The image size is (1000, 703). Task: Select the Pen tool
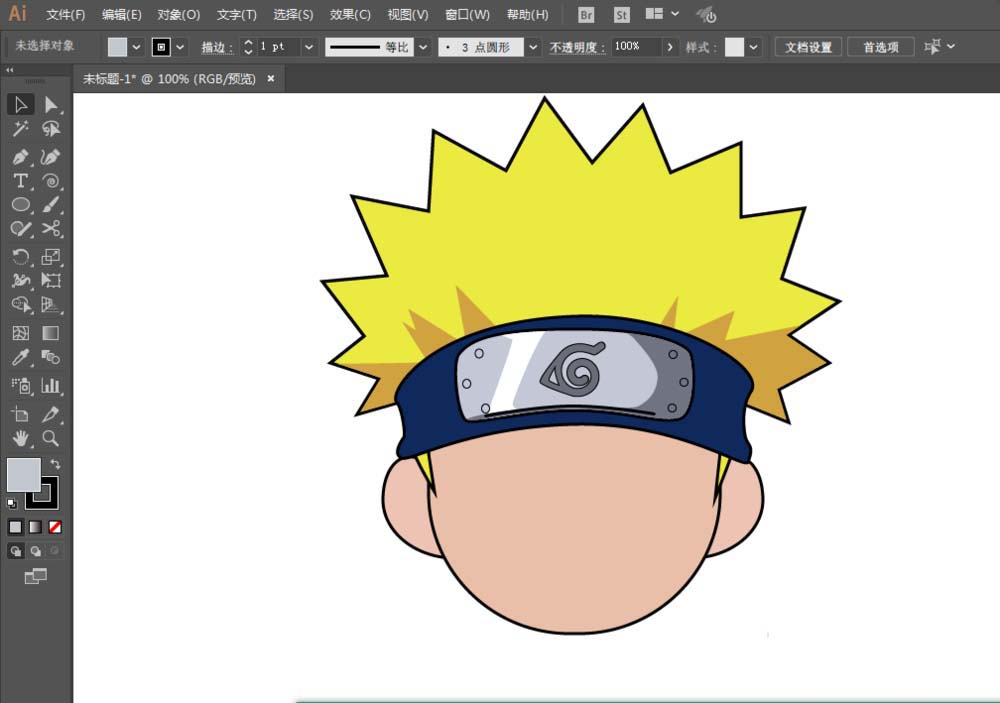point(20,157)
